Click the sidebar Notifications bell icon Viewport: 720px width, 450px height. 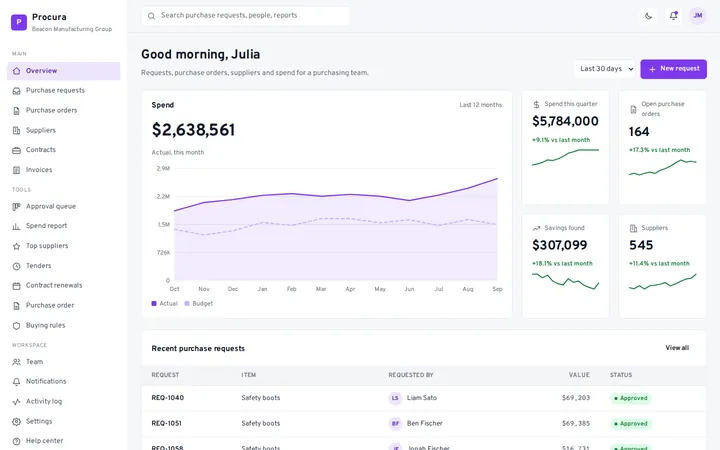pos(17,382)
